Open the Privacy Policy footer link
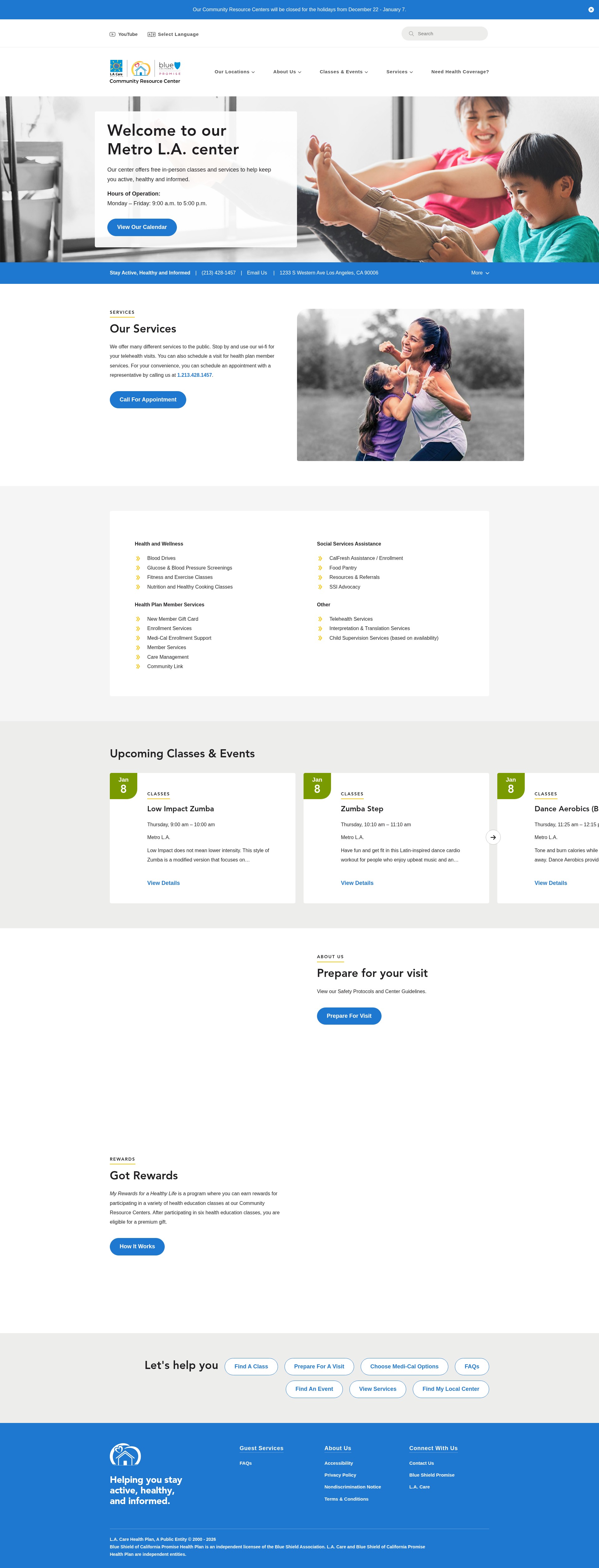599x1568 pixels. tap(340, 1475)
